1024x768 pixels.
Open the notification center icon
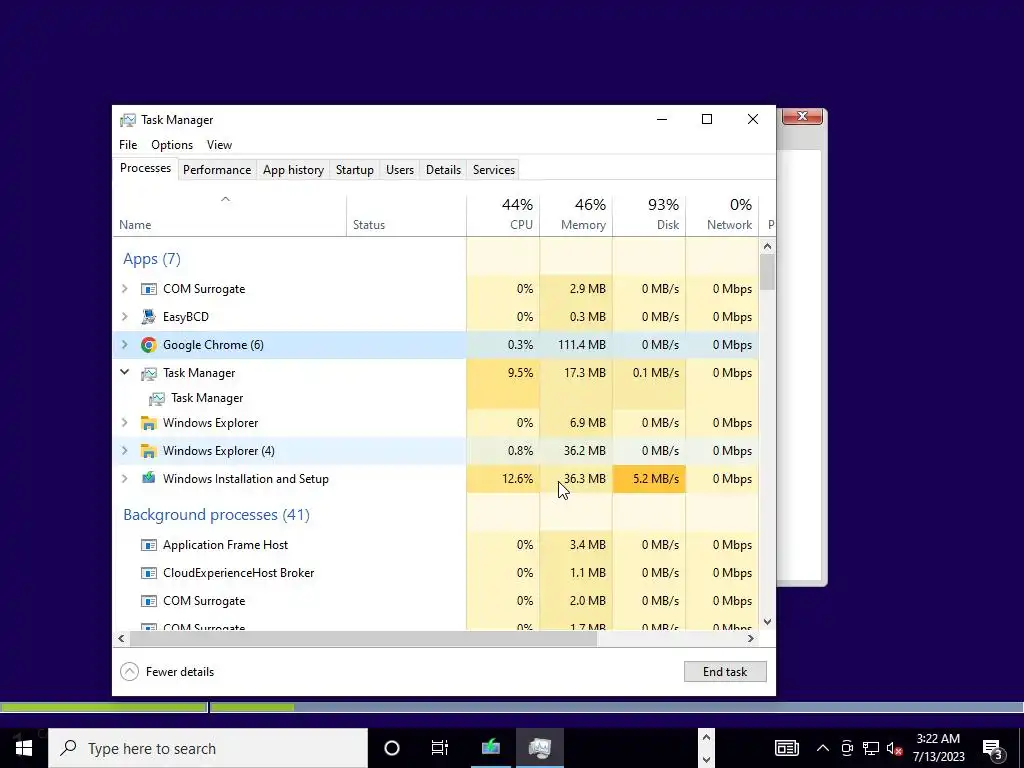point(993,748)
